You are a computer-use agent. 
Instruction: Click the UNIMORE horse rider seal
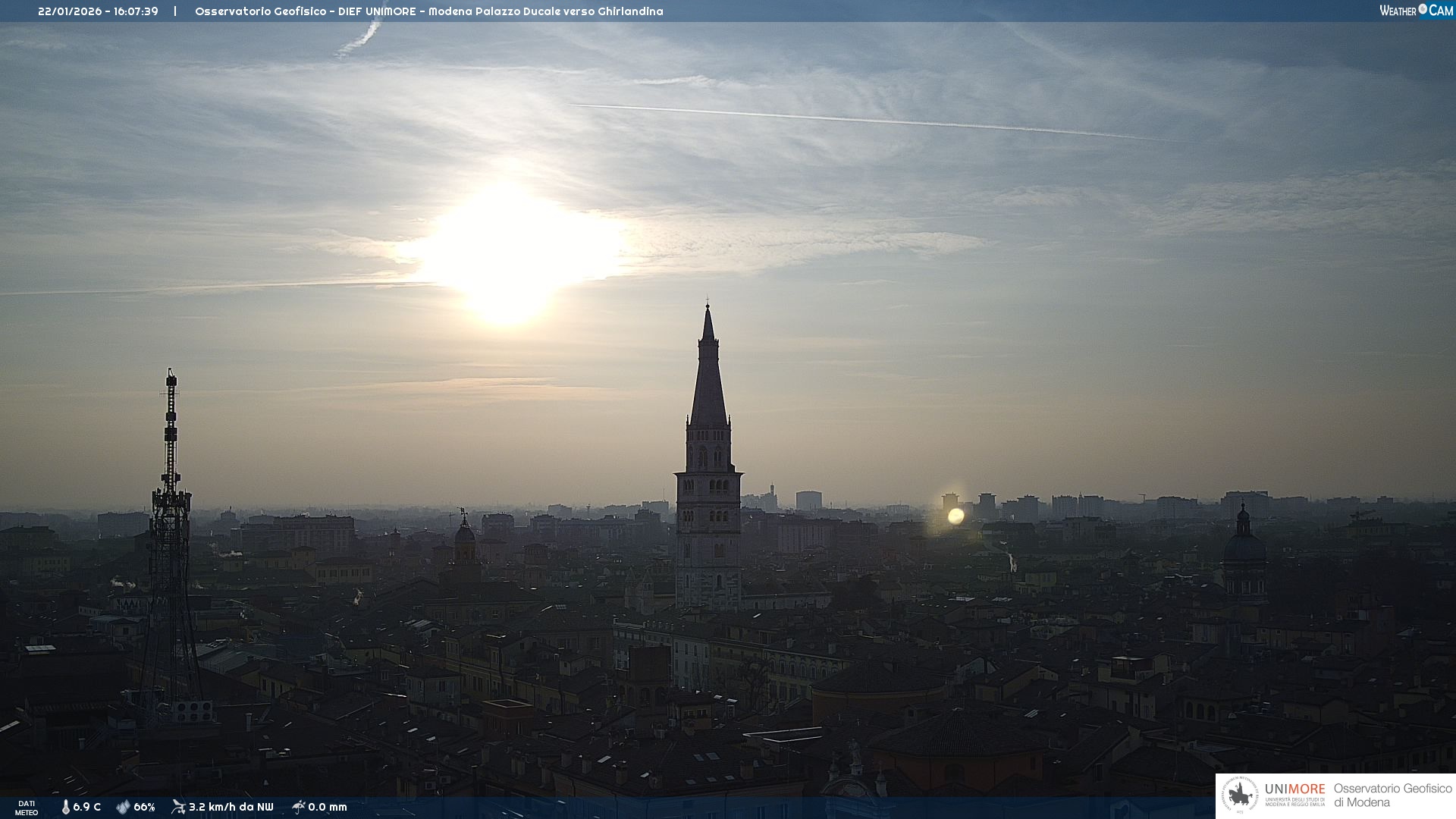point(1240,795)
